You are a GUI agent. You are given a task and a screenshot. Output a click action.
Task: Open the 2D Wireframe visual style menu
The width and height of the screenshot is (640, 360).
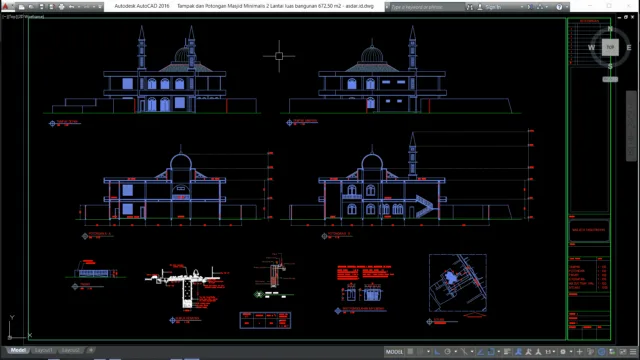(x=31, y=17)
